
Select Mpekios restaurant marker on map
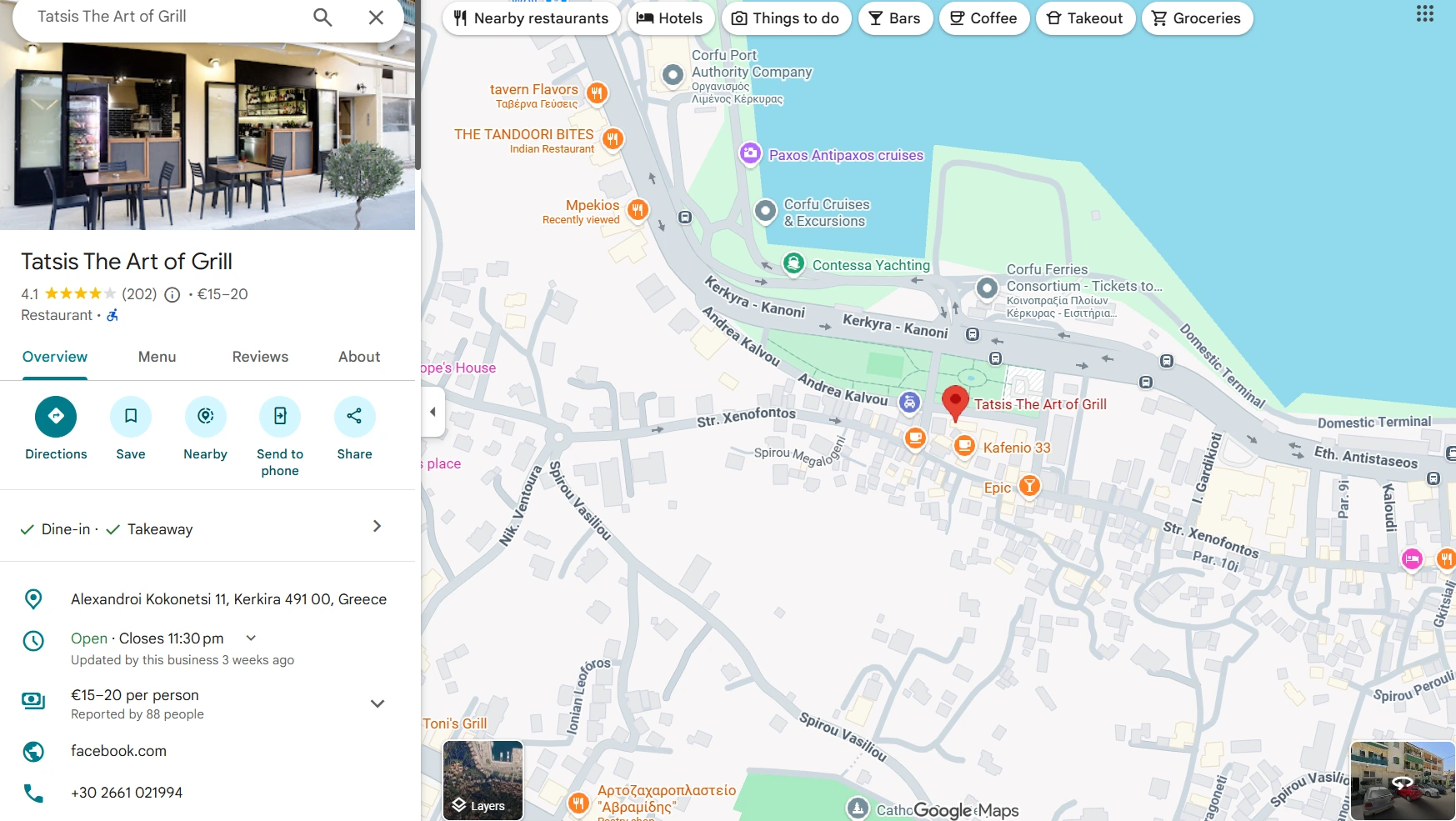click(x=638, y=209)
